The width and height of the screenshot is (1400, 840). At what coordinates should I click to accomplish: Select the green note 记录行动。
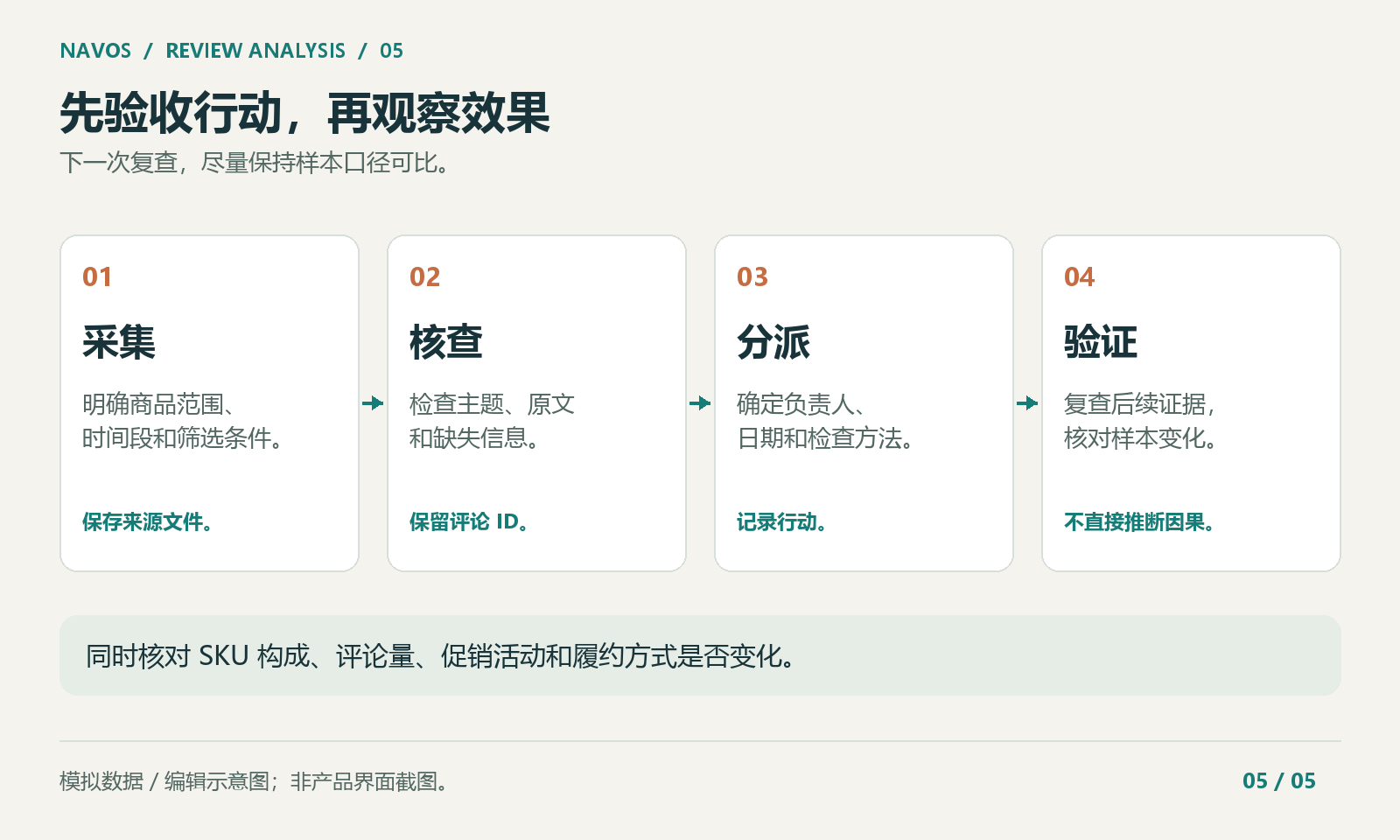[782, 522]
